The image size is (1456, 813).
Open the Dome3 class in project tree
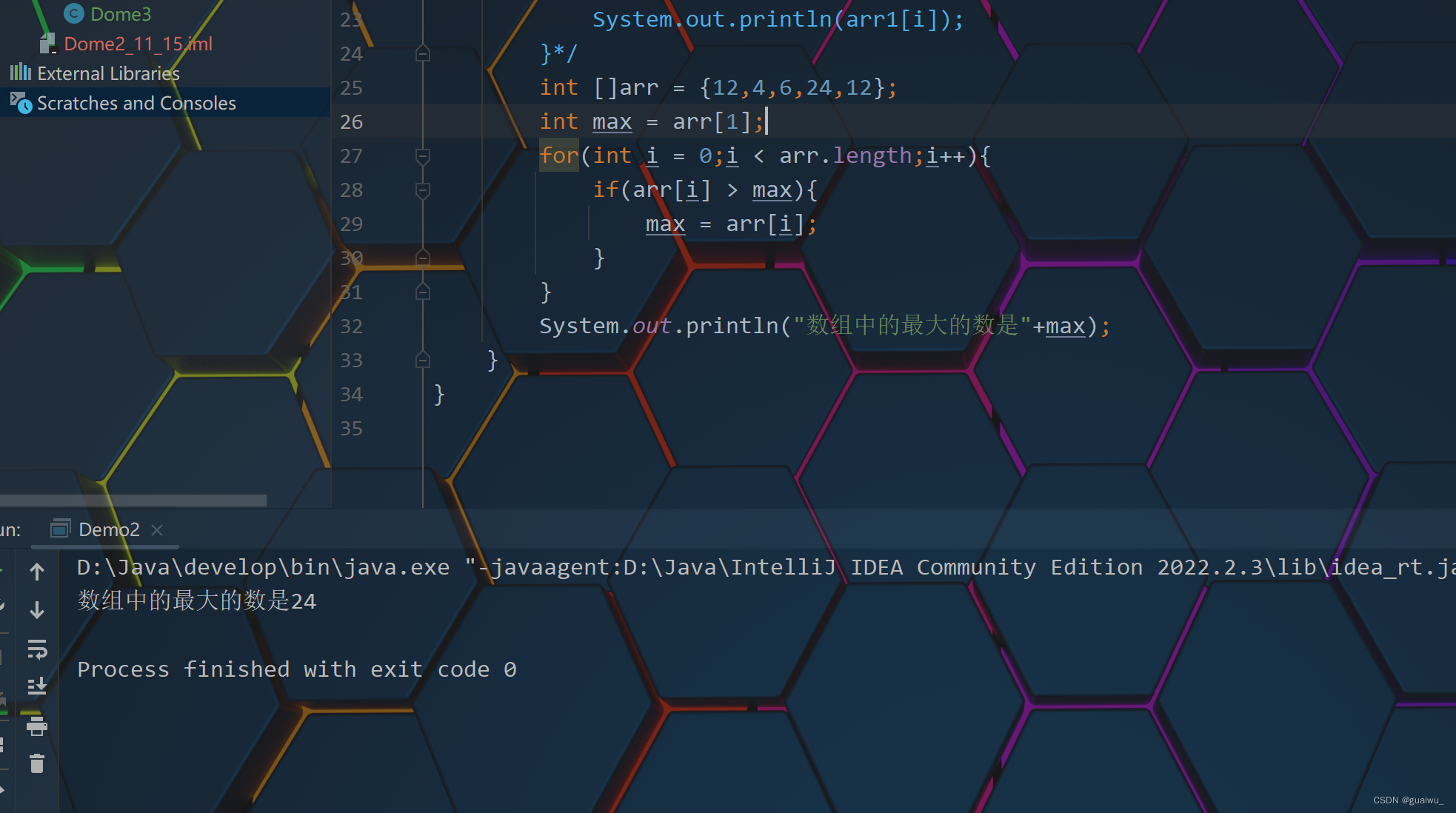coord(120,14)
